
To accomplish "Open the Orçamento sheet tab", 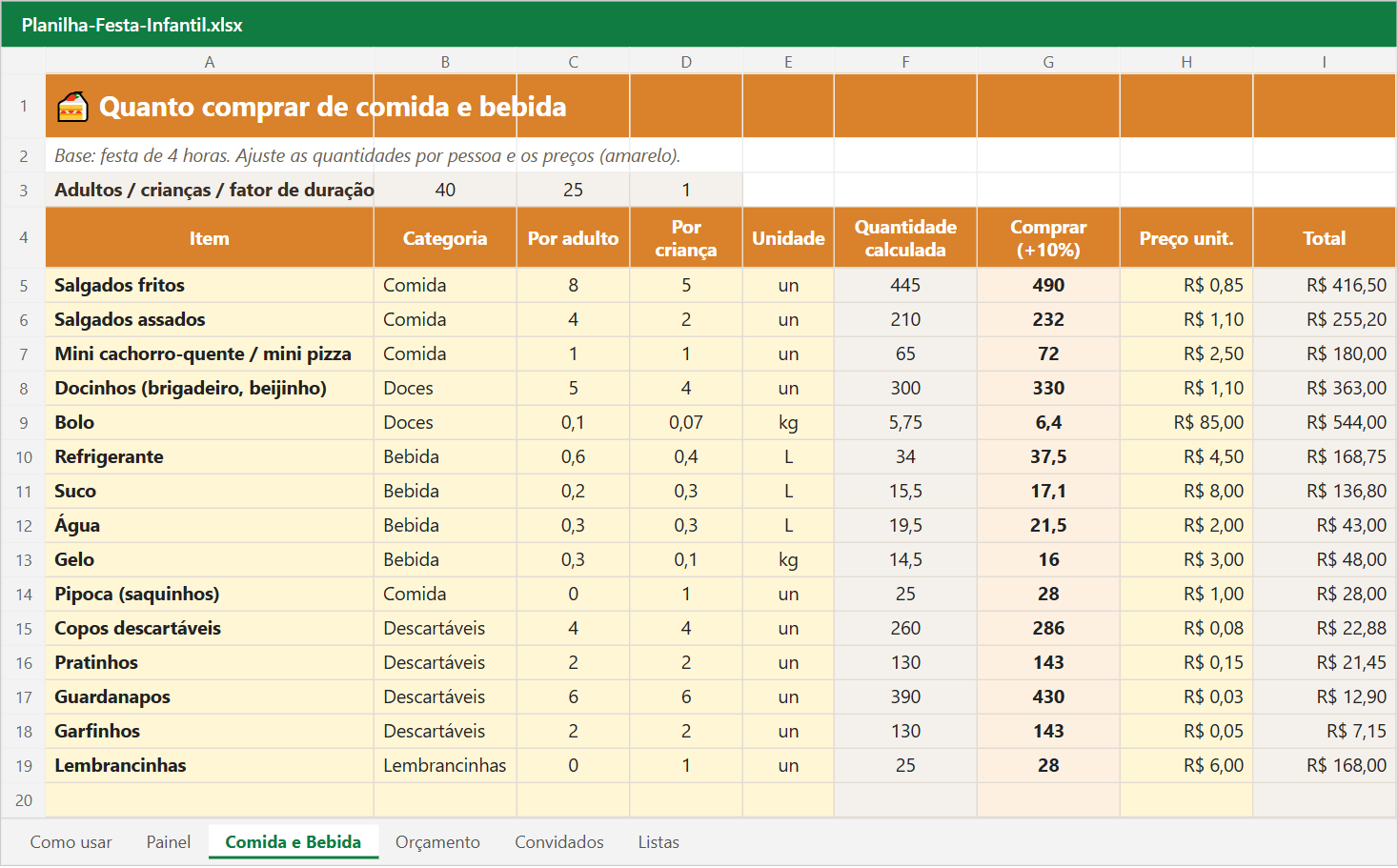I will pyautogui.click(x=438, y=842).
